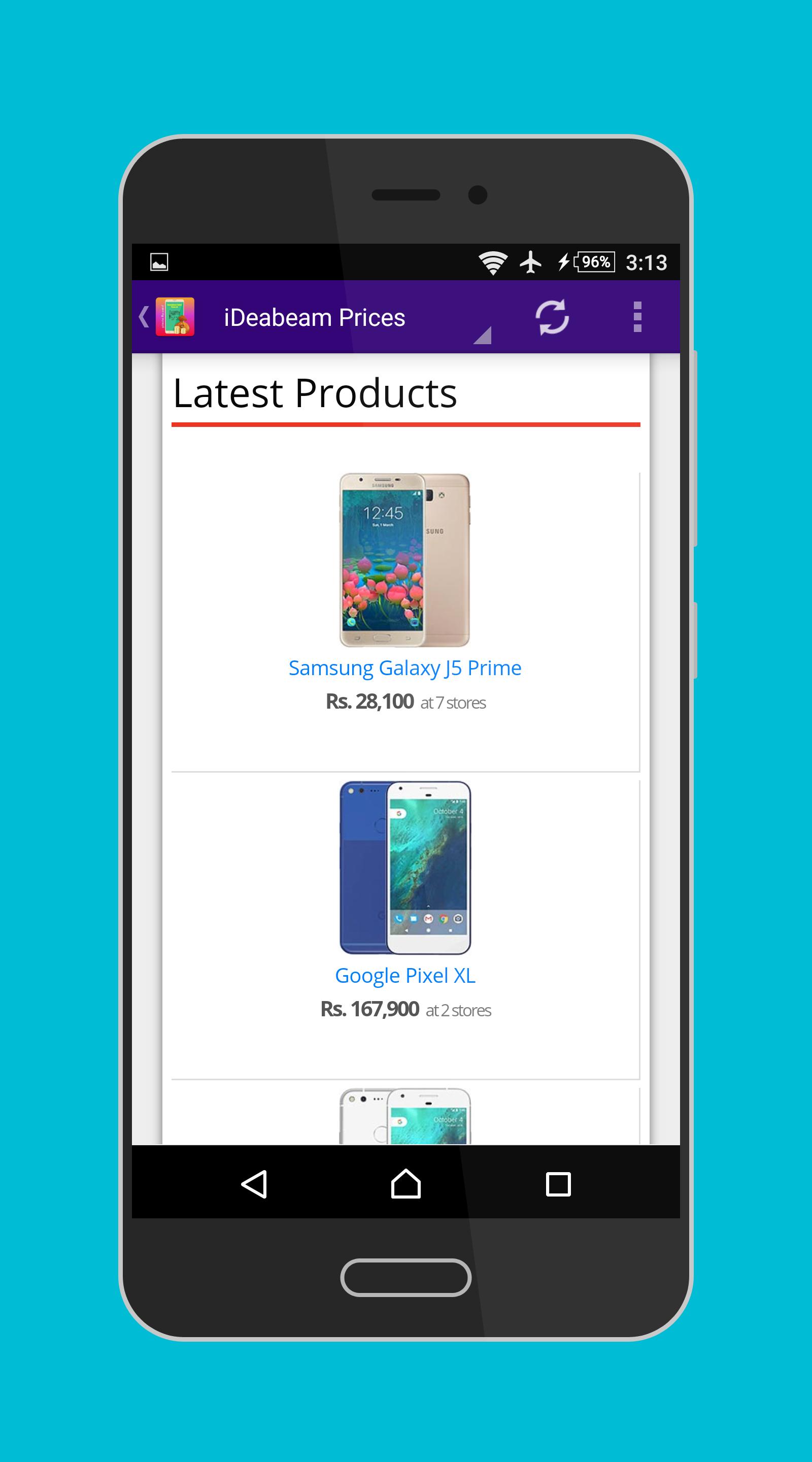Viewport: 812px width, 1462px height.
Task: Open the Google Pixel XL link
Action: (405, 976)
